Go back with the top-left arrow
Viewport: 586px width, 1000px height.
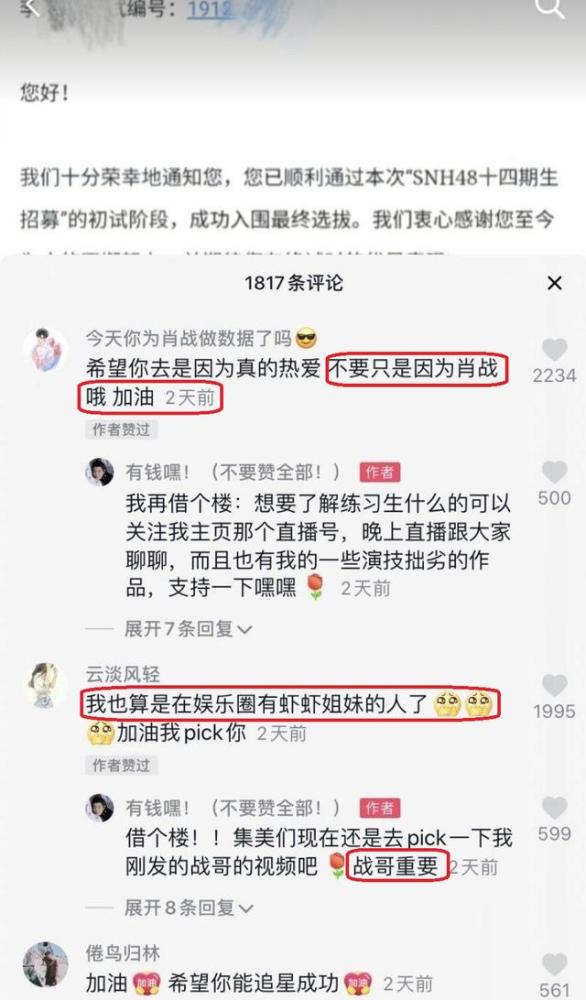pos(31,8)
